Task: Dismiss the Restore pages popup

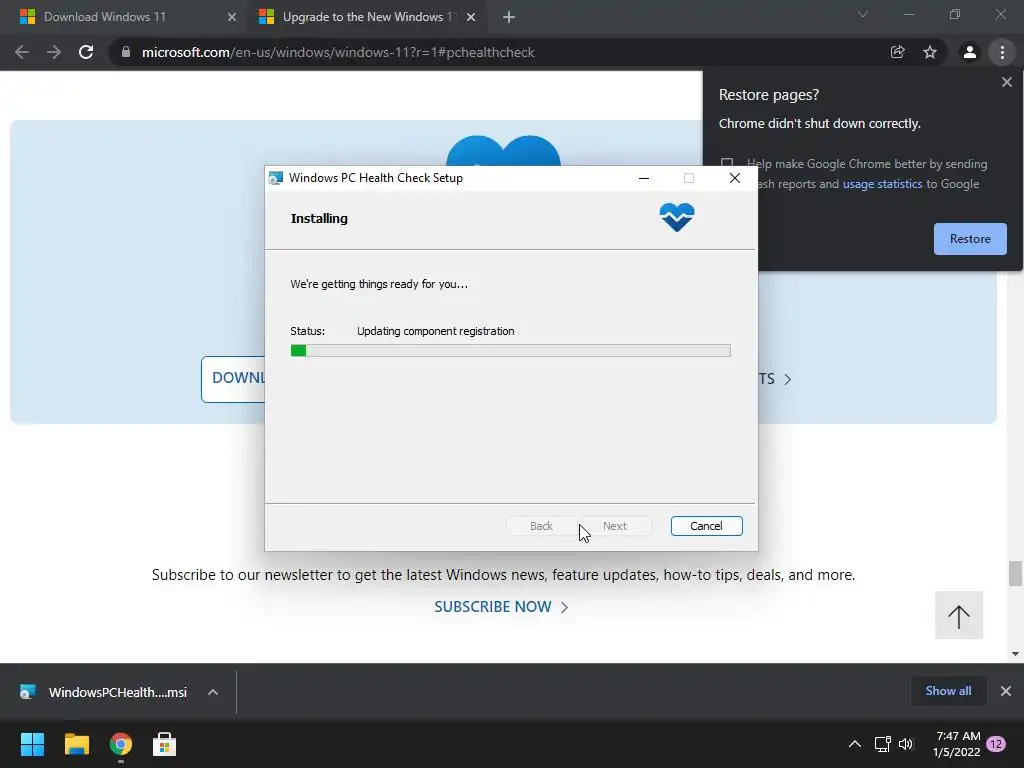Action: click(x=1007, y=82)
